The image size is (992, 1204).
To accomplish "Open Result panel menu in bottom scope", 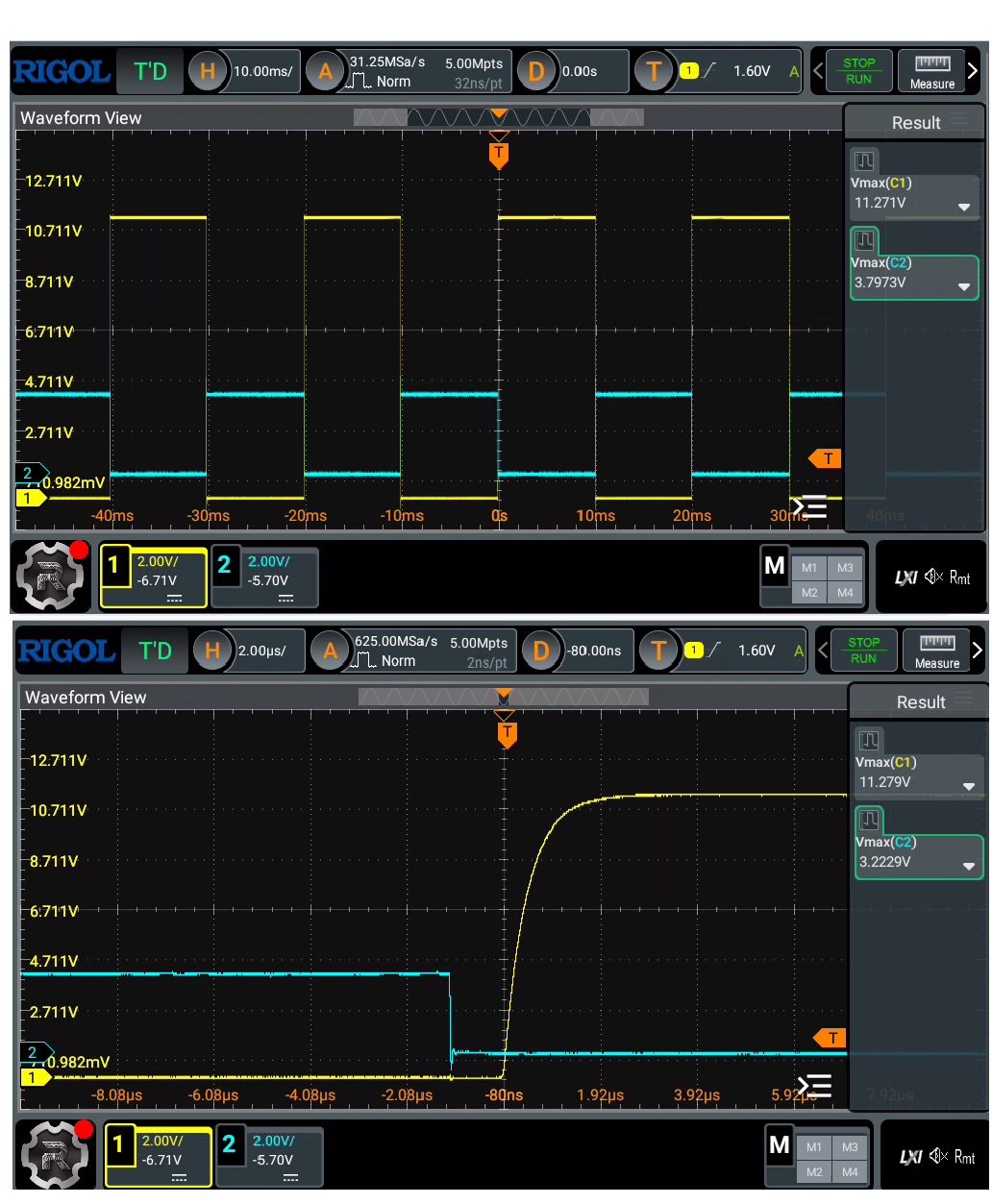I will [963, 700].
